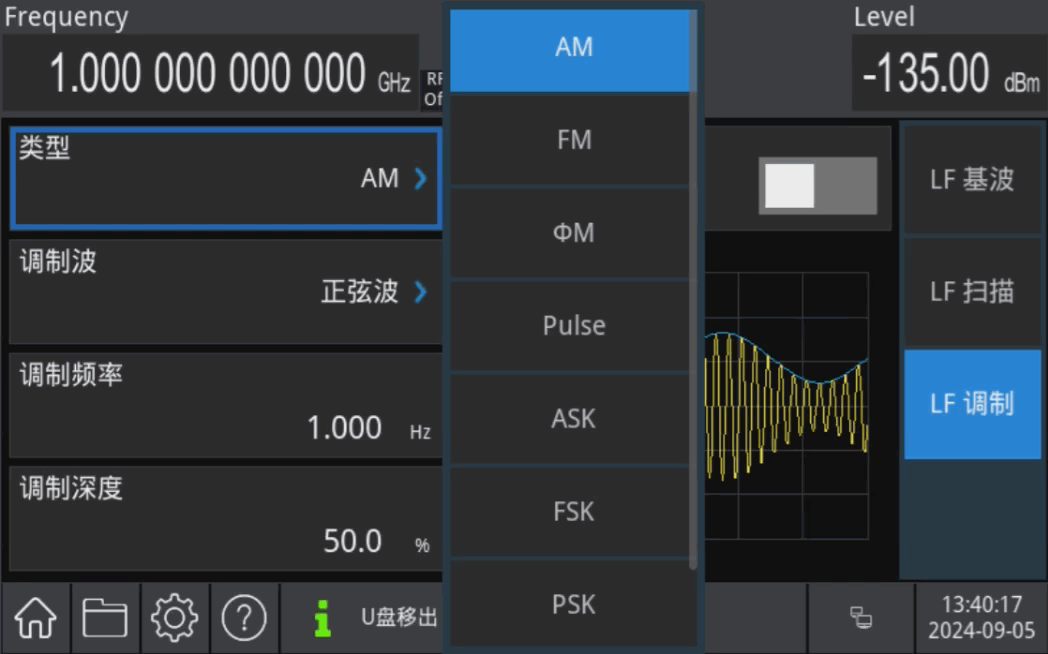The image size is (1048, 654).
Task: Click the AM waveform preview graph
Action: coord(787,405)
